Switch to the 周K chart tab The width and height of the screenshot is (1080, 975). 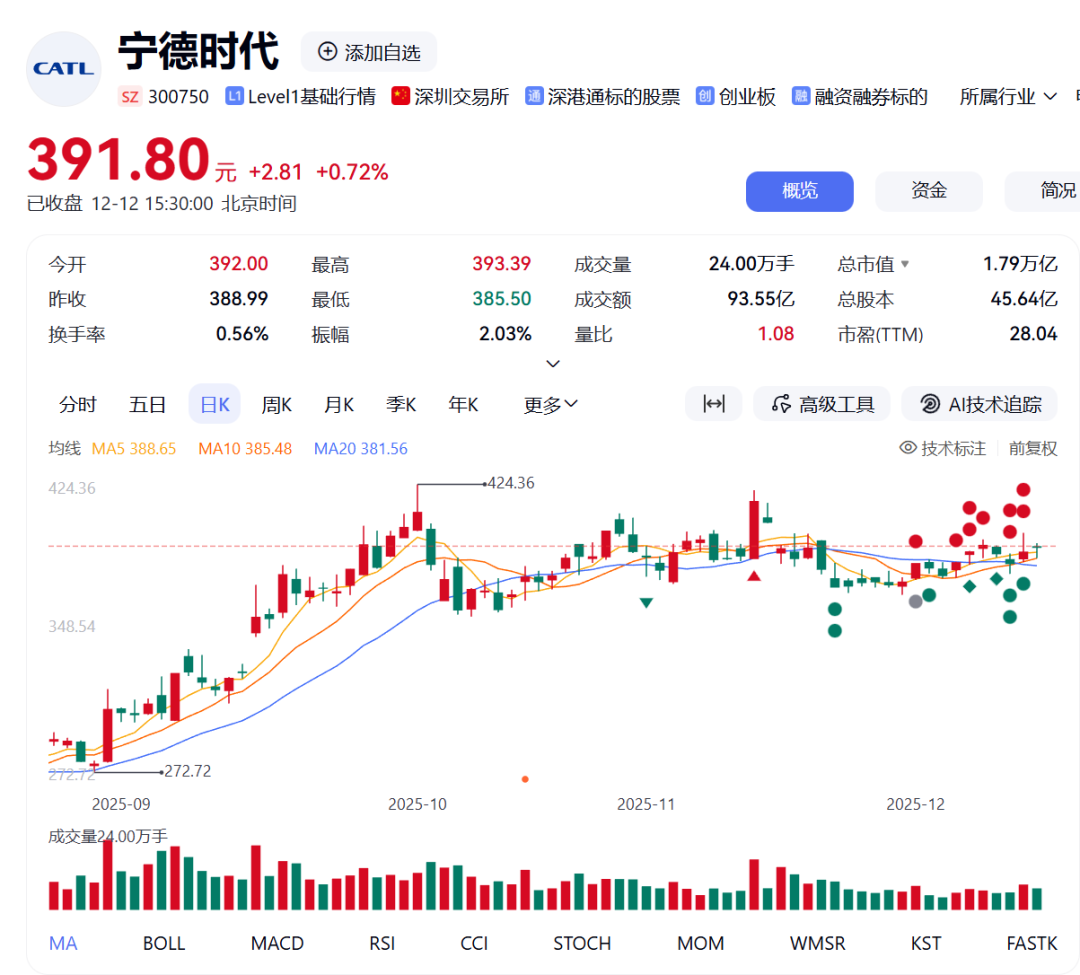pos(276,404)
